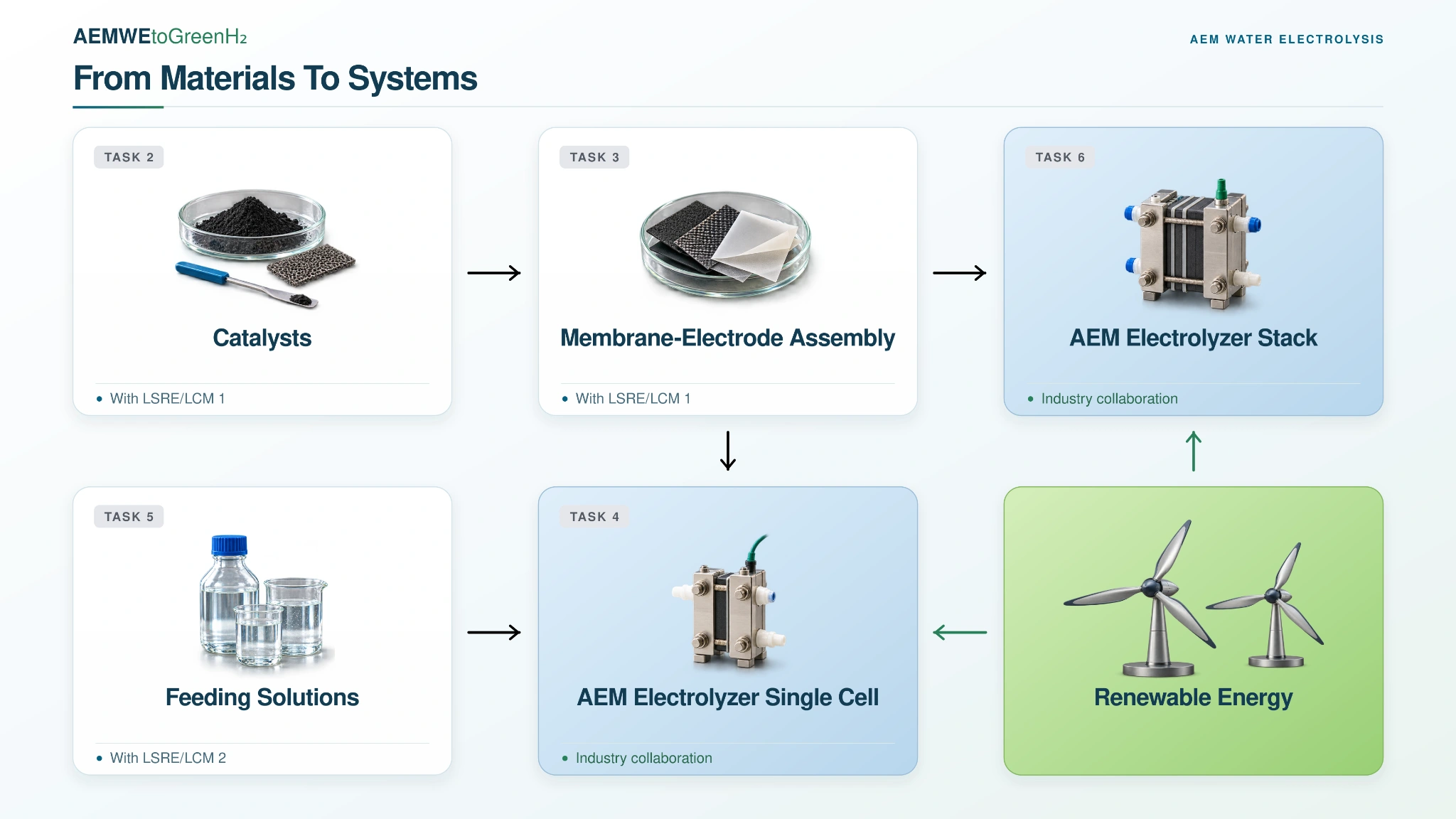Screen dimensions: 1456x819
Task: Click the AEM WATER ELECTROLYSIS header label
Action: tap(1287, 39)
